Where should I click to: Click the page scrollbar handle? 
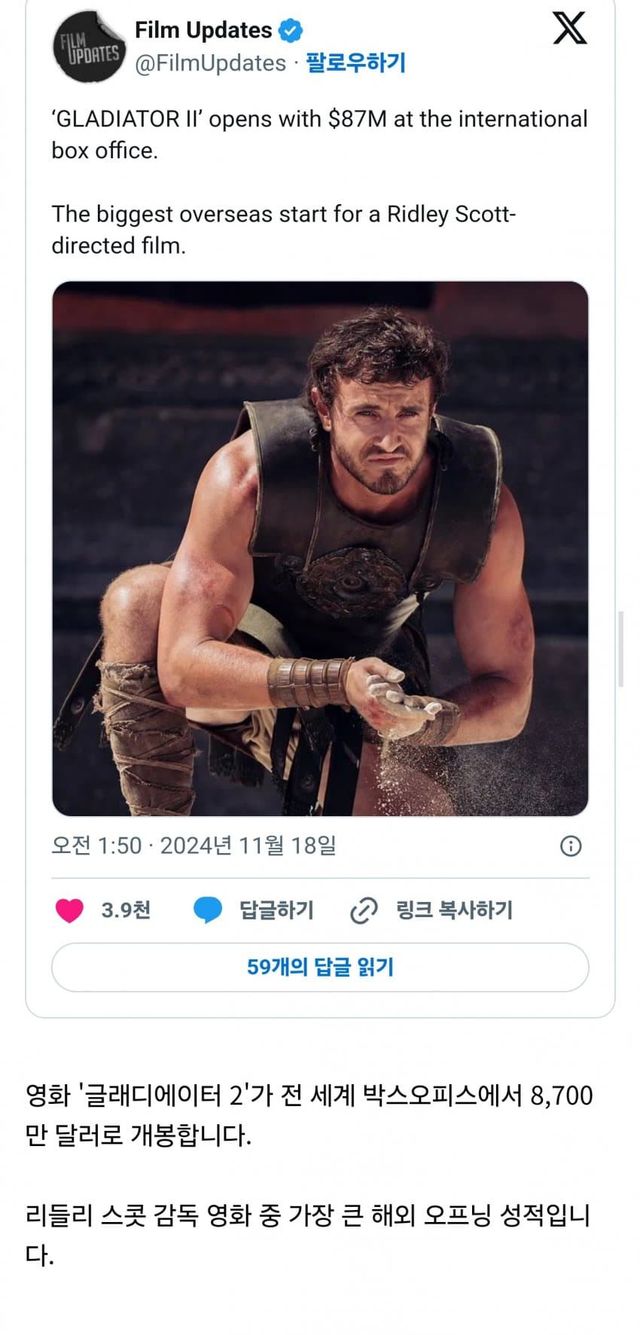(621, 648)
